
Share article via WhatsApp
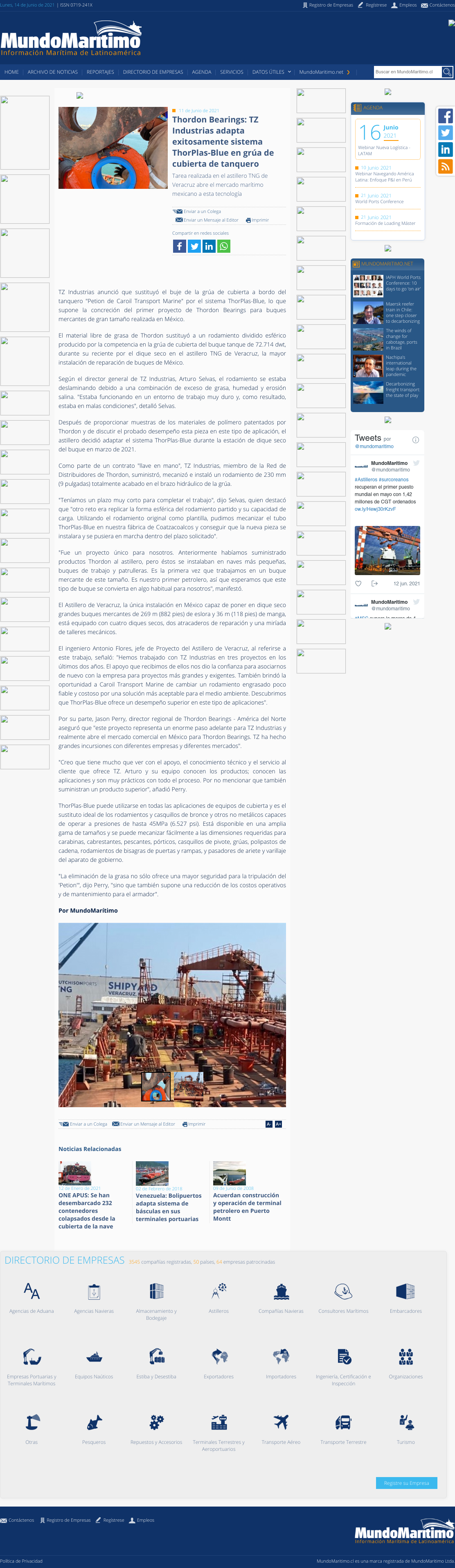point(224,246)
